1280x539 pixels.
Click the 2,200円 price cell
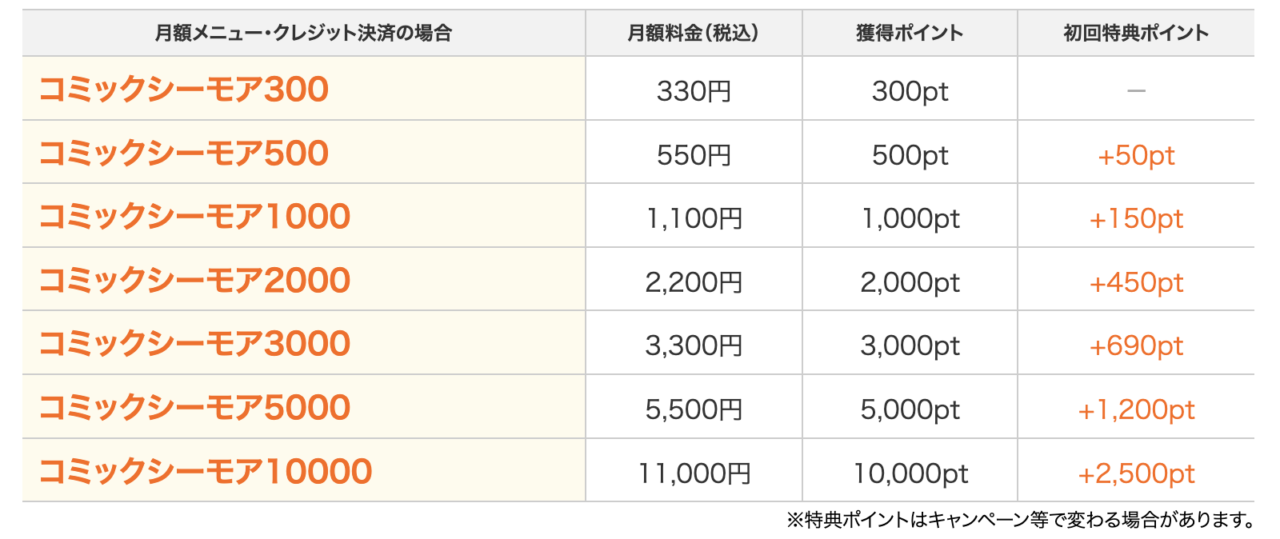coord(694,283)
